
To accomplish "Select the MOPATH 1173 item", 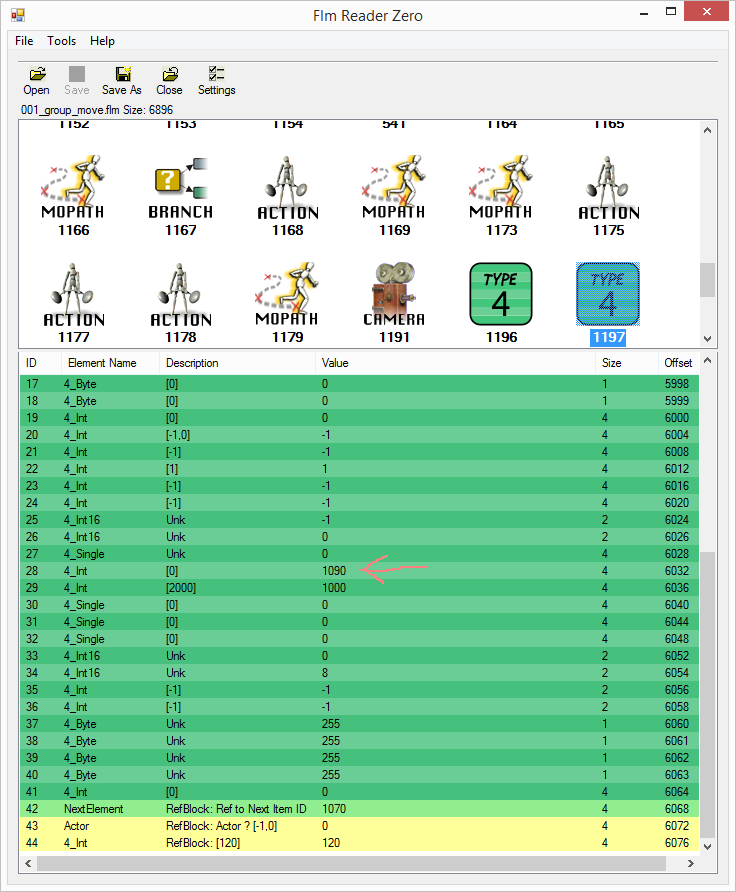I will click(x=501, y=196).
